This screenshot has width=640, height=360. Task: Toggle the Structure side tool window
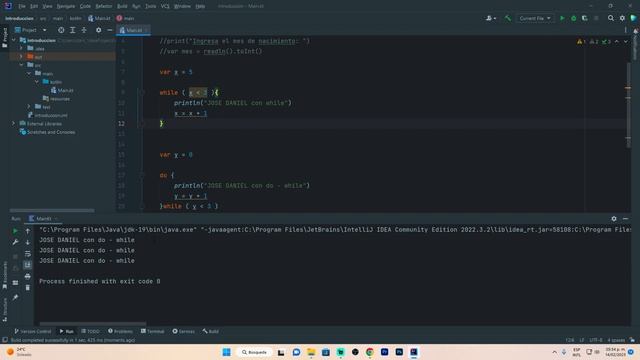point(4,309)
